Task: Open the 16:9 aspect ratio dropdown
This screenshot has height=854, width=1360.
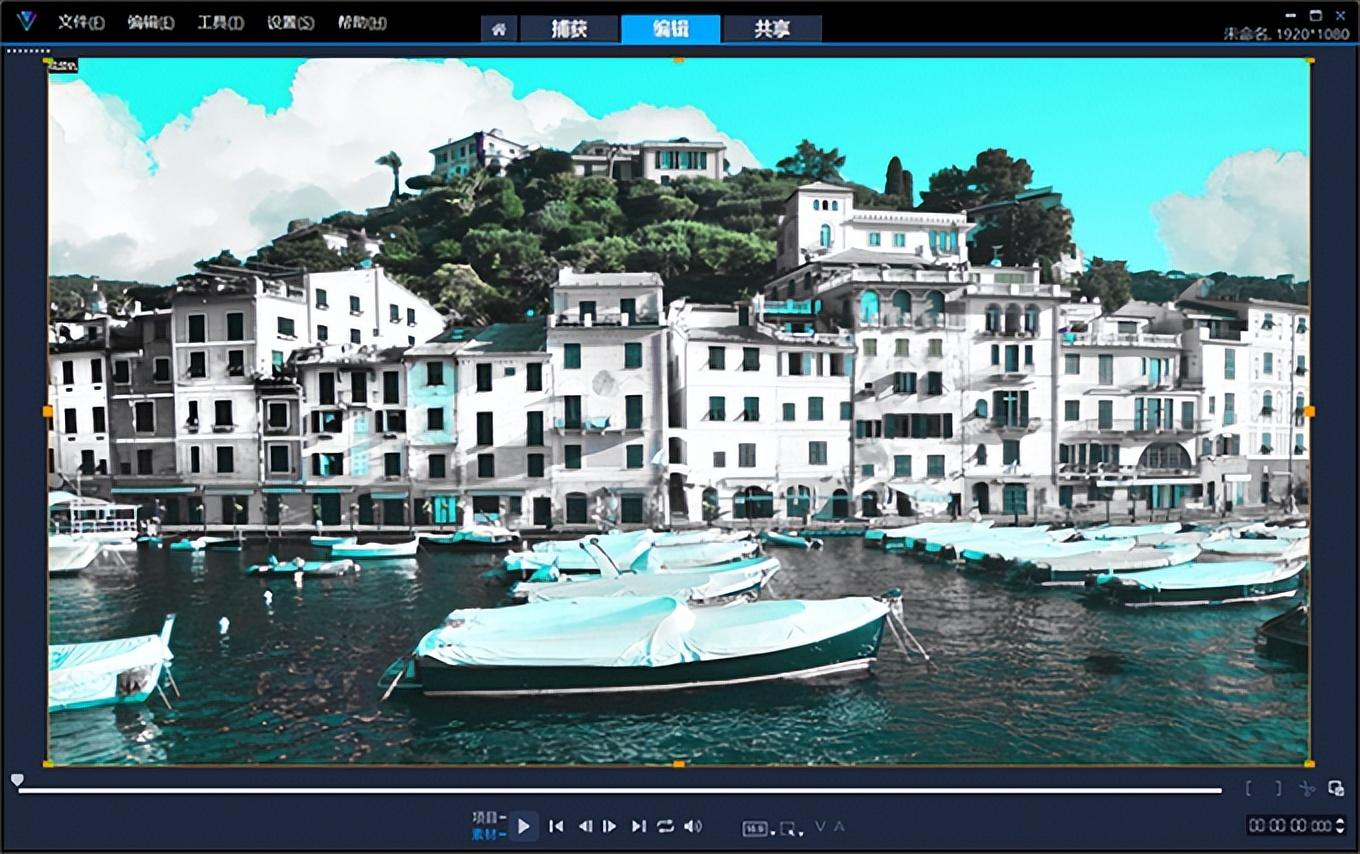Action: (x=756, y=828)
